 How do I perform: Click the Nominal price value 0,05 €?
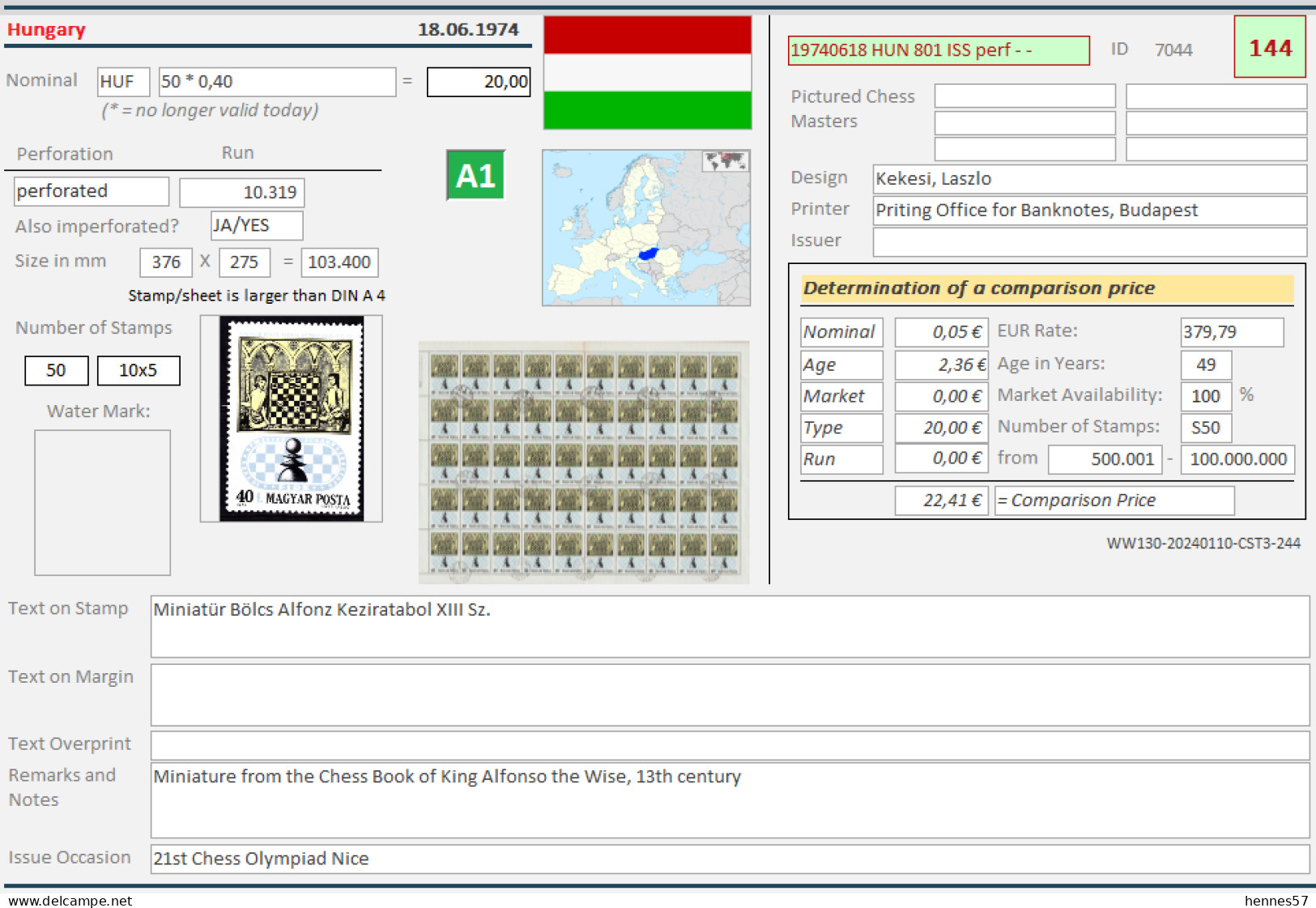[941, 332]
